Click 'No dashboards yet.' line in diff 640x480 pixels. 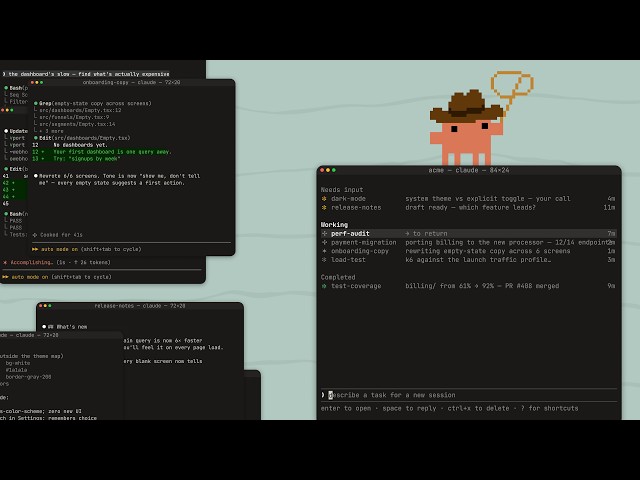(x=80, y=145)
